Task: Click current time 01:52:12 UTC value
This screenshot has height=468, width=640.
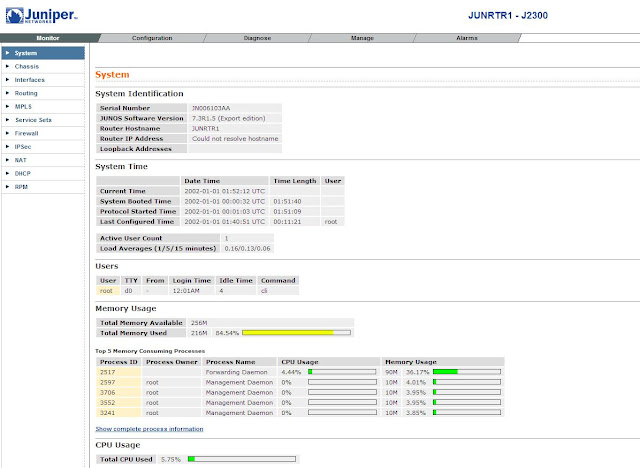Action: pyautogui.click(x=224, y=191)
